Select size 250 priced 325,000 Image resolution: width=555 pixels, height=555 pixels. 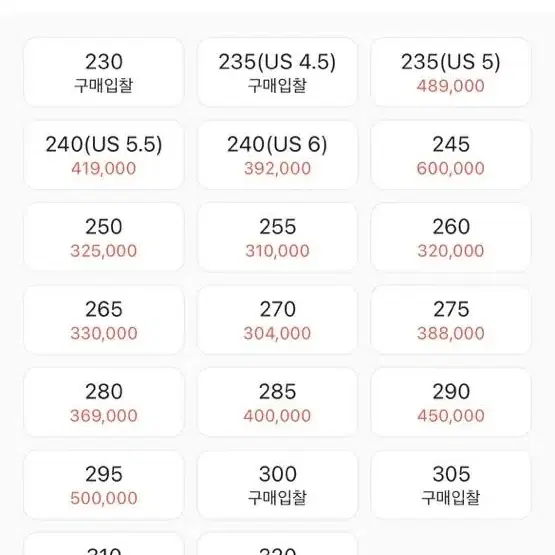[x=104, y=237]
